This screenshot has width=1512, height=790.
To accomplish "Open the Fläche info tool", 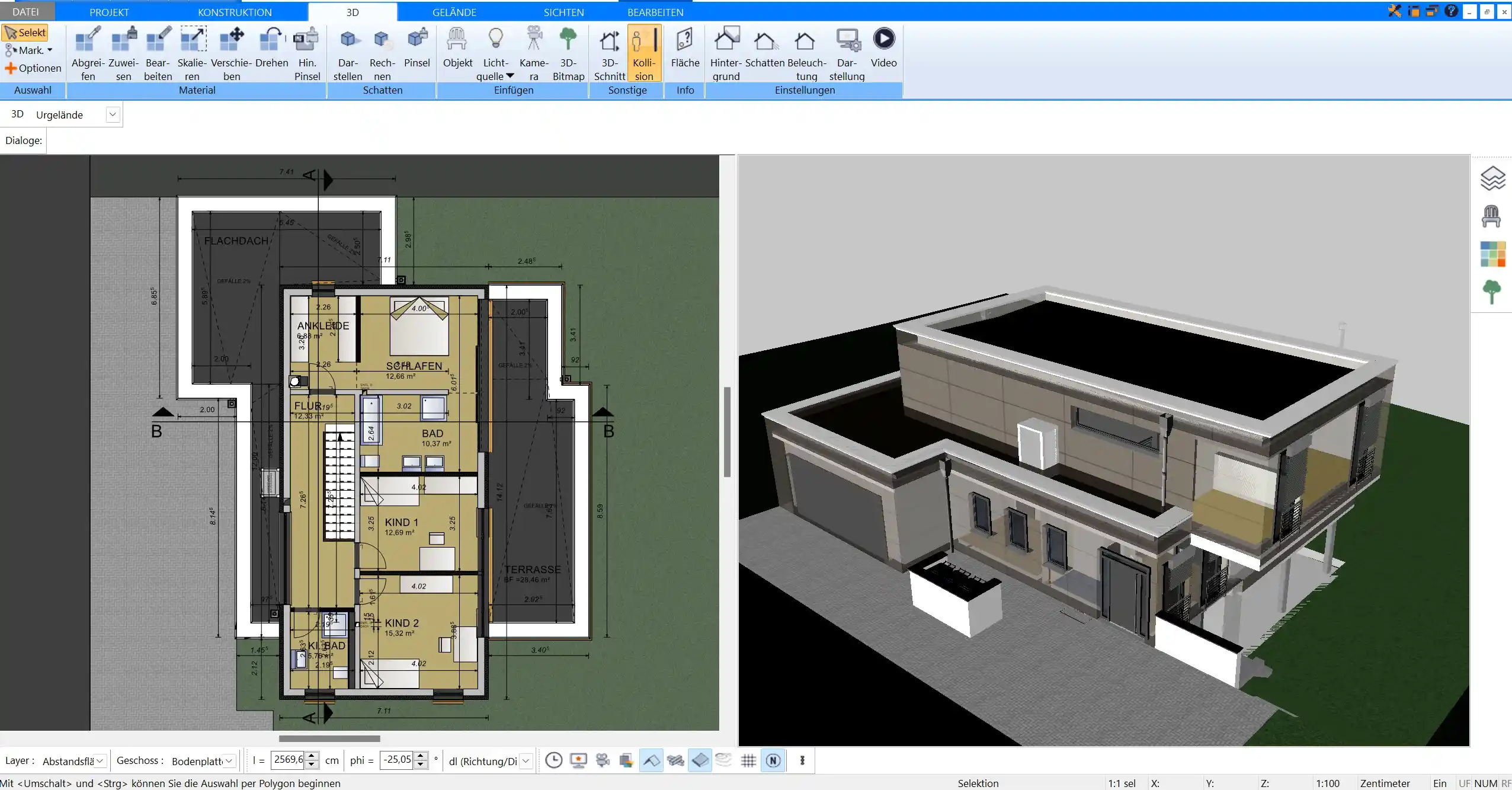I will click(x=685, y=47).
